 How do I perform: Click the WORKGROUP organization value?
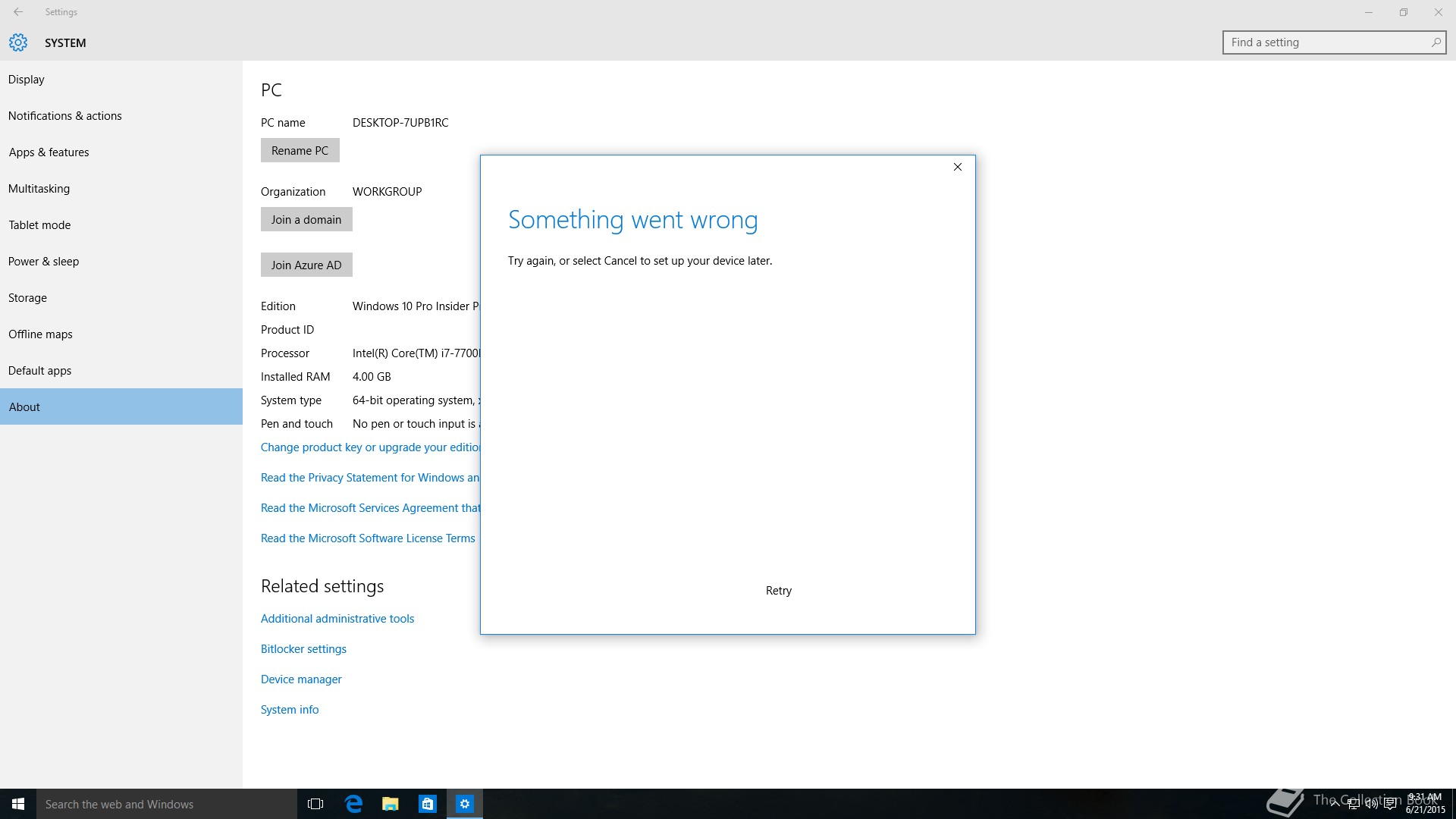click(x=387, y=192)
